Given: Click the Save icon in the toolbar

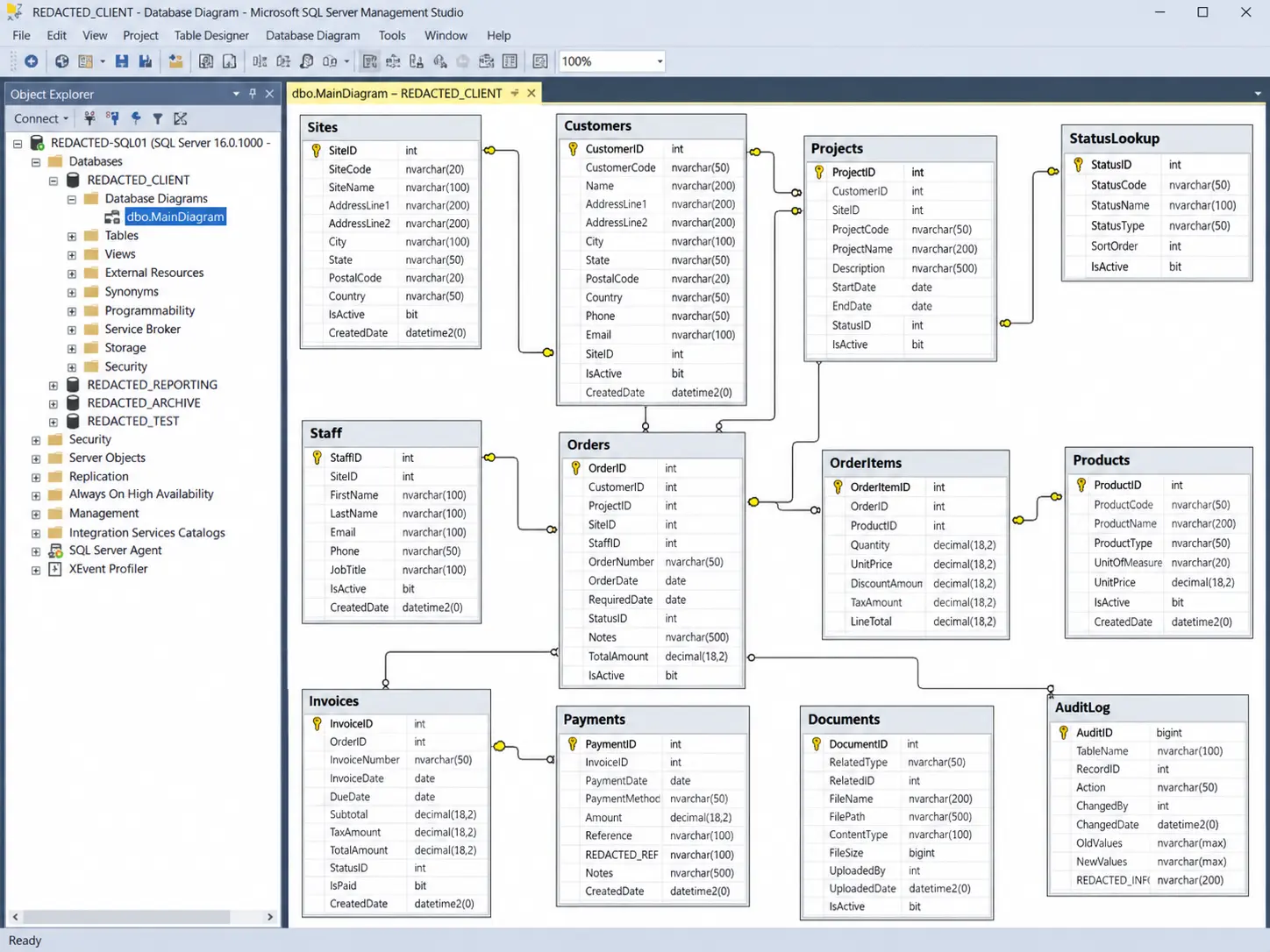Looking at the screenshot, I should pos(122,61).
